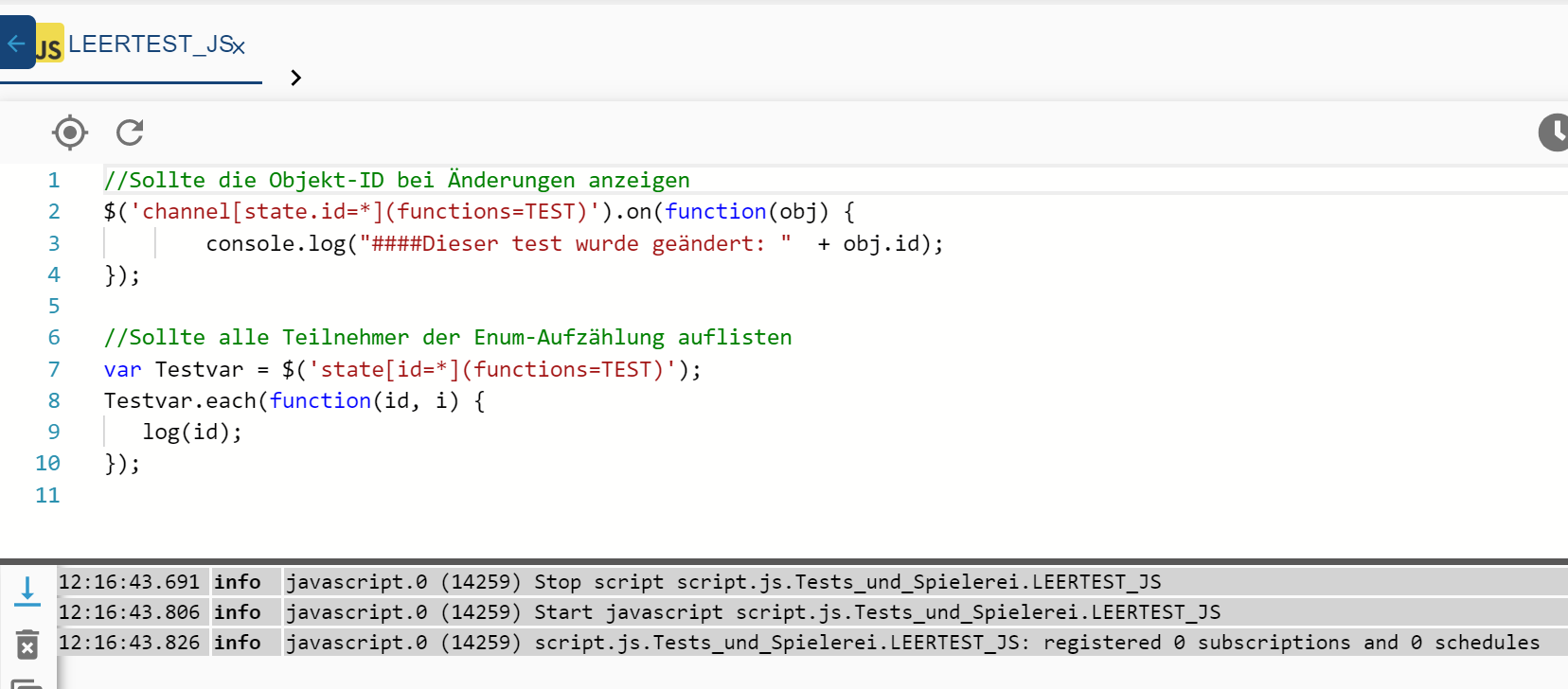The height and width of the screenshot is (689, 1568).
Task: Select code line number 7
Action: [54, 369]
